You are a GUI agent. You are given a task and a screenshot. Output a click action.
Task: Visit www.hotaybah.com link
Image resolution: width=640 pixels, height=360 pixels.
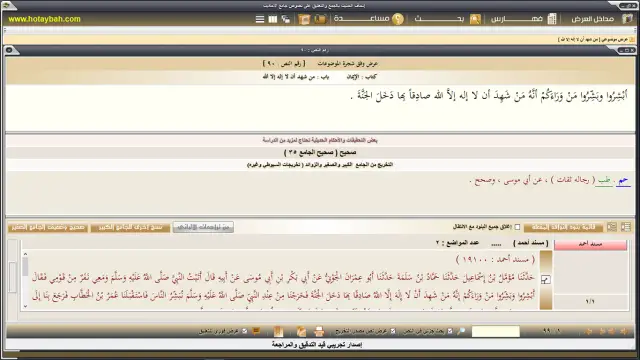(x=44, y=19)
